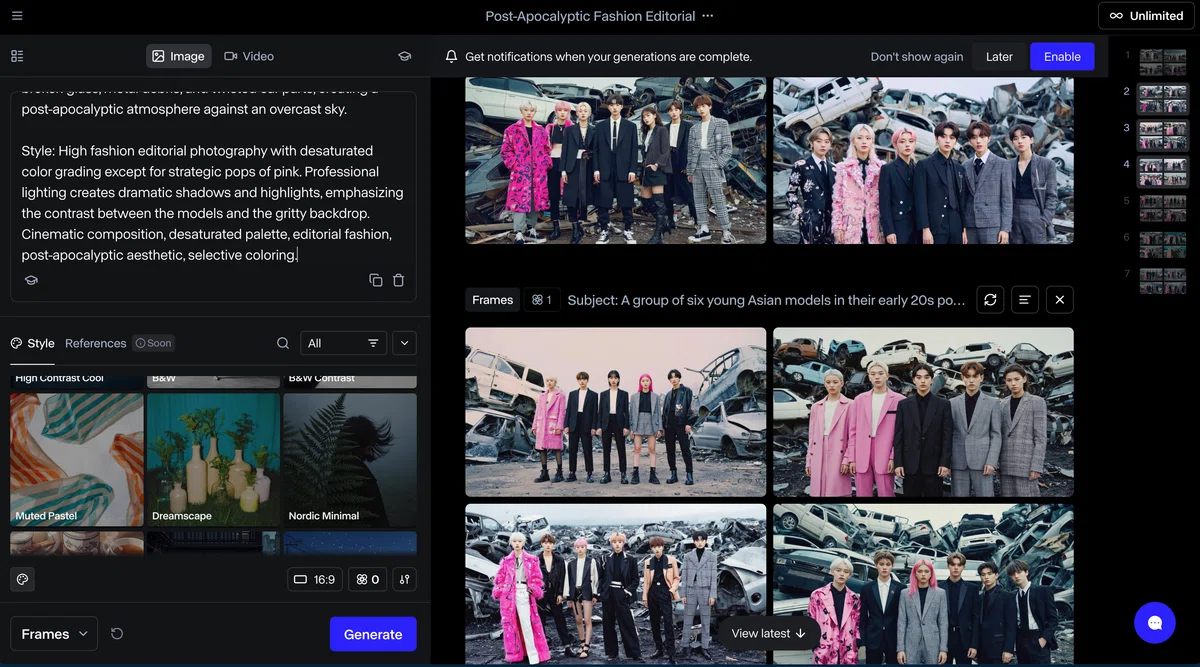This screenshot has height=667, width=1200.
Task: Jump to generation 6 in the thumbnail strip
Action: point(1163,244)
